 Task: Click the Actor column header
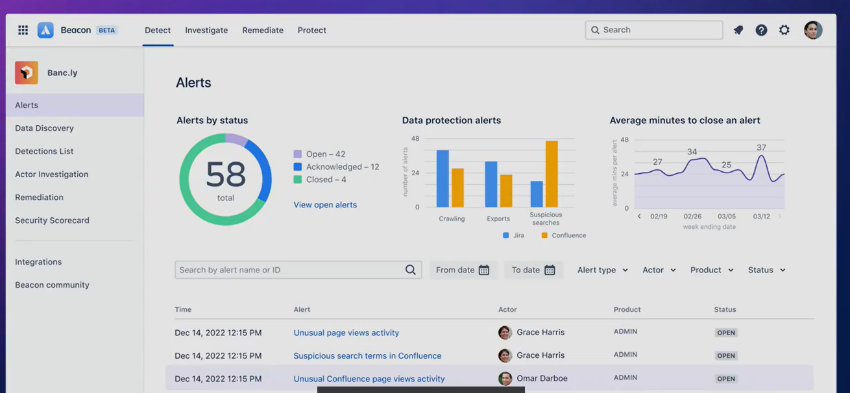click(507, 310)
